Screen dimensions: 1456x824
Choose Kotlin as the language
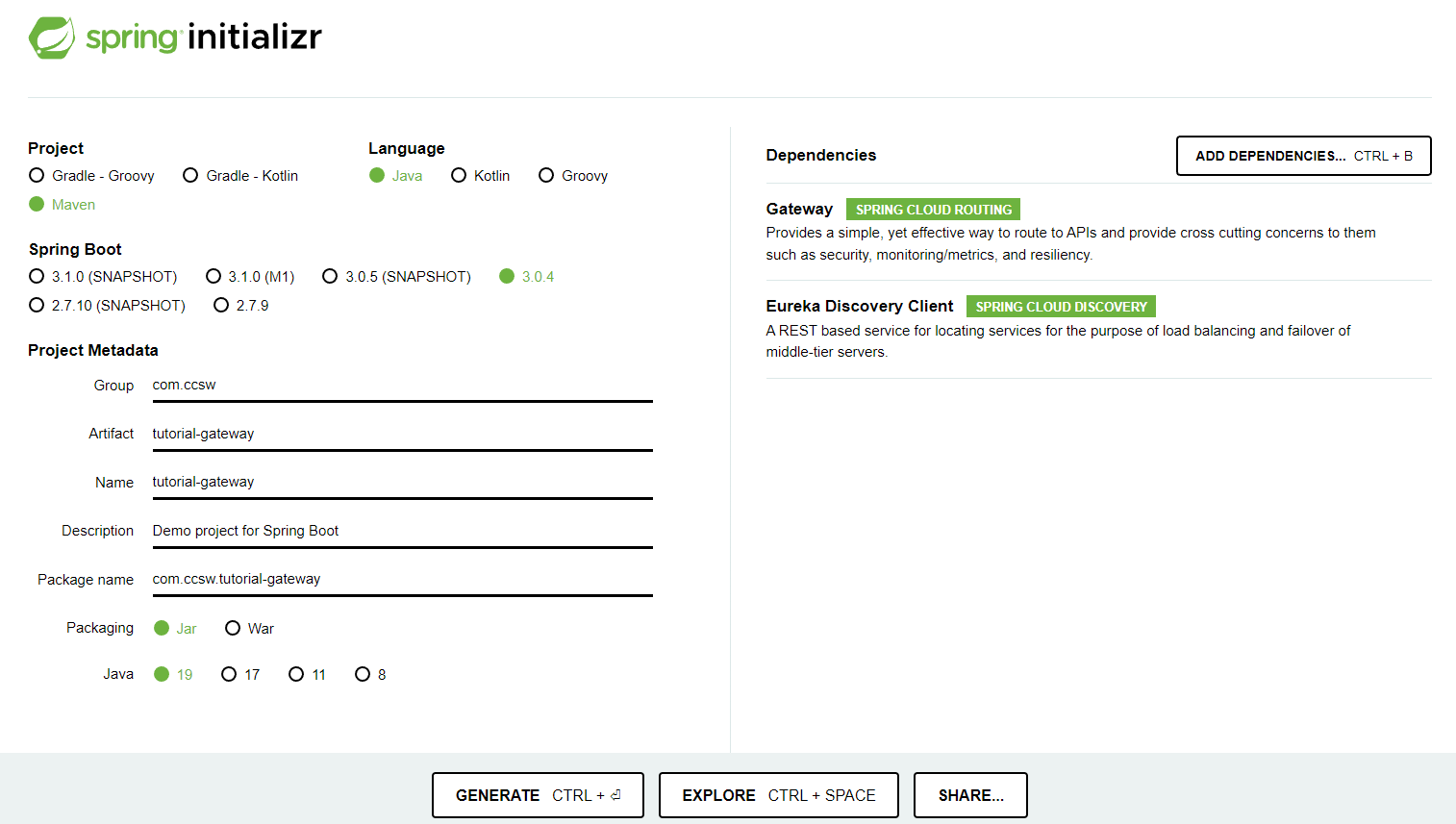[x=460, y=175]
